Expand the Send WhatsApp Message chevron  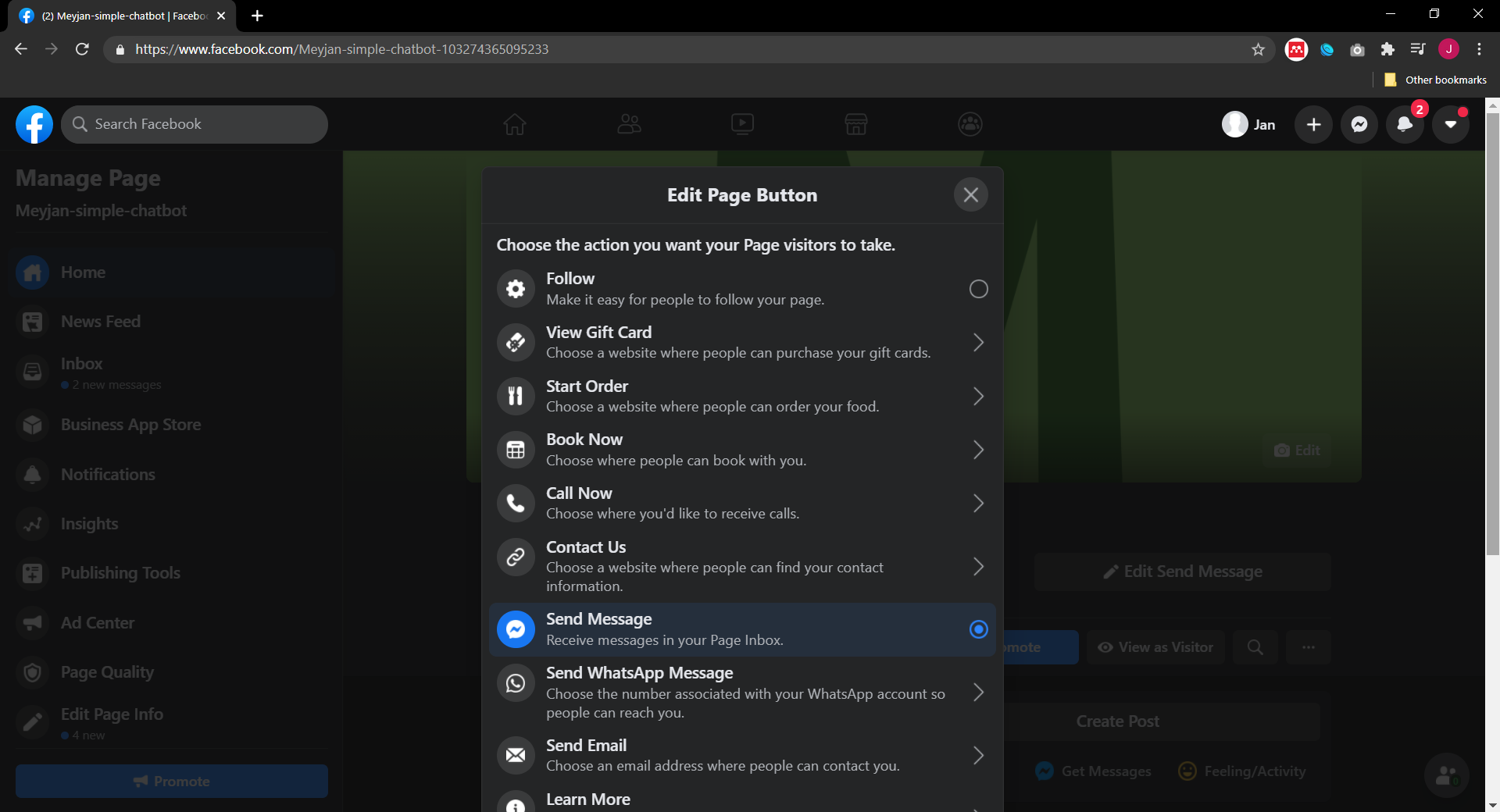click(x=979, y=693)
